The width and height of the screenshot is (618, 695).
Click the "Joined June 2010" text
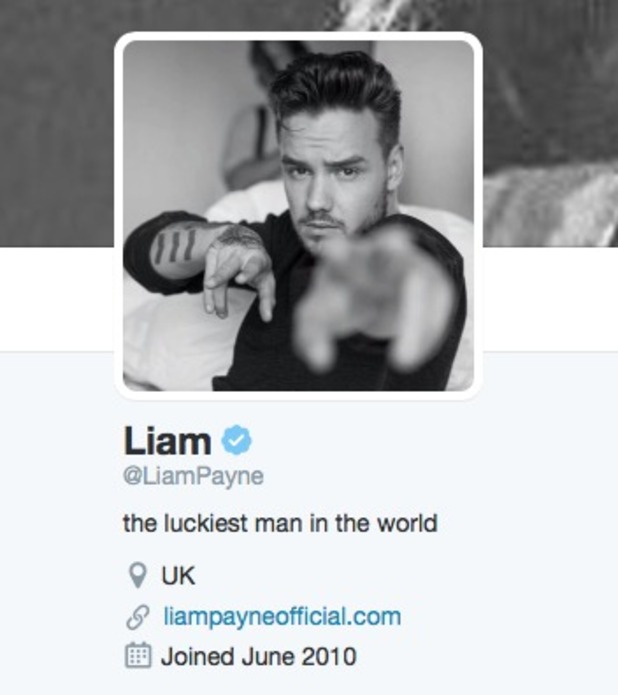259,656
